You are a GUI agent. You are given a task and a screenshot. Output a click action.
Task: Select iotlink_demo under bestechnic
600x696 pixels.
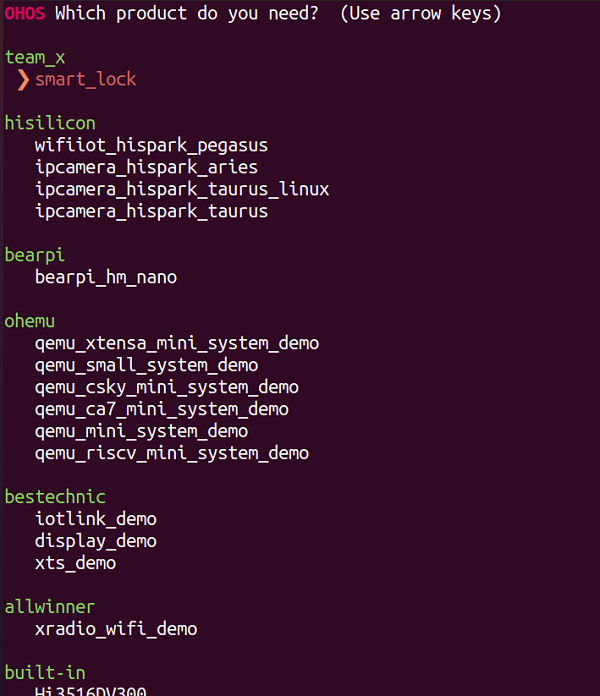tap(96, 519)
